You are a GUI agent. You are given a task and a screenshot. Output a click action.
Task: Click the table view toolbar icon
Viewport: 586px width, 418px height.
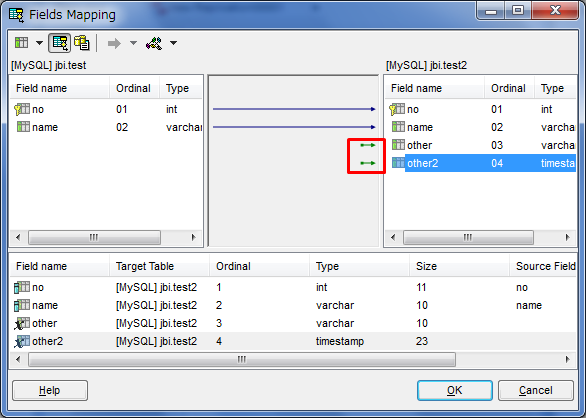(22, 43)
